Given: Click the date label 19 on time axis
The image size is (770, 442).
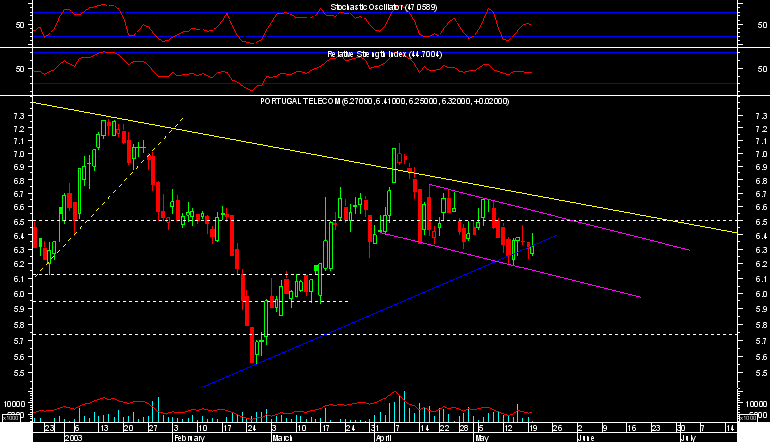Looking at the screenshot, I should click(x=533, y=428).
